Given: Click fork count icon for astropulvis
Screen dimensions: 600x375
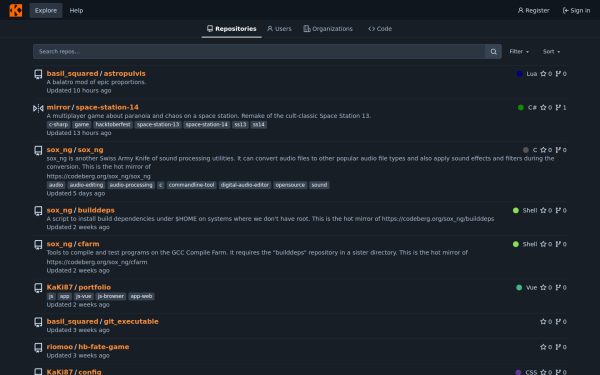Looking at the screenshot, I should [558, 73].
